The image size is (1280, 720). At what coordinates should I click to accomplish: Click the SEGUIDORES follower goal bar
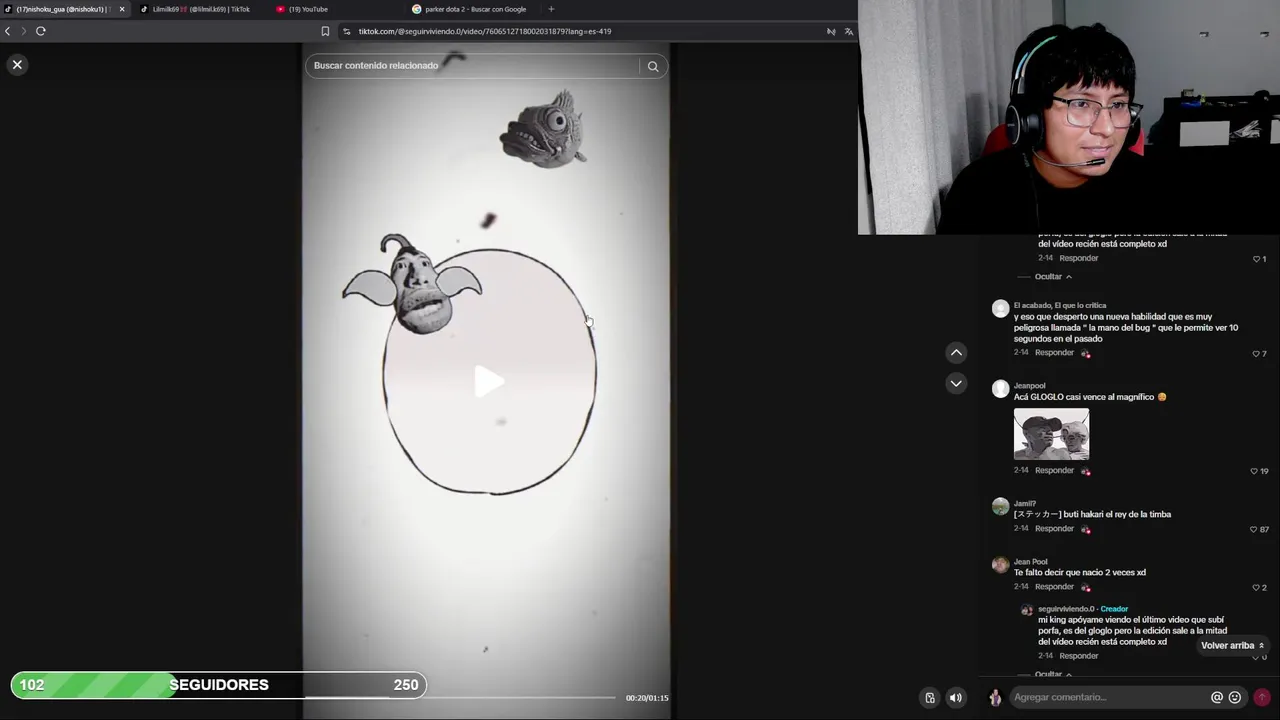(218, 685)
